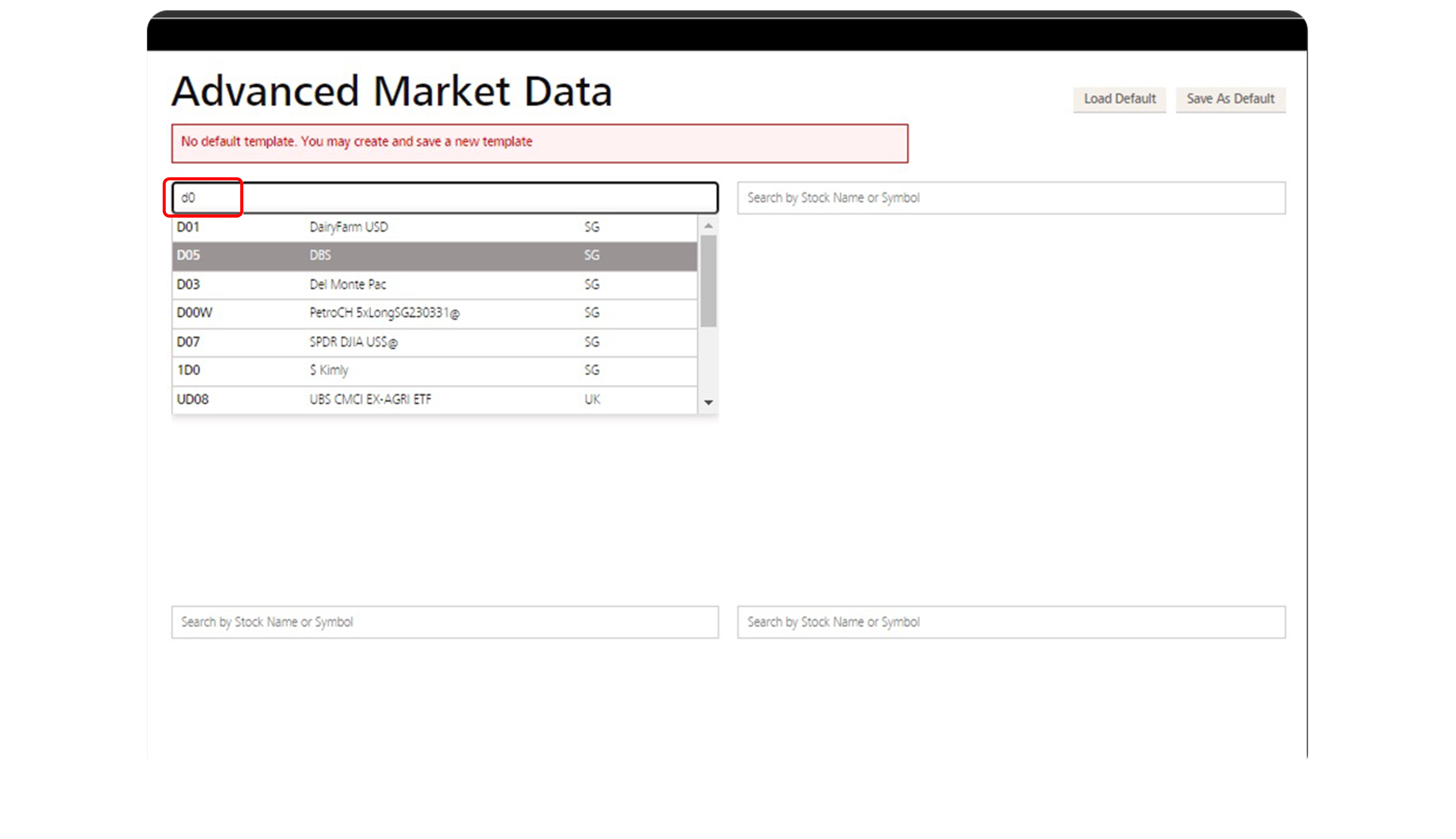The image size is (1456, 839).
Task: Click the UK market label of UD08 row
Action: [592, 399]
